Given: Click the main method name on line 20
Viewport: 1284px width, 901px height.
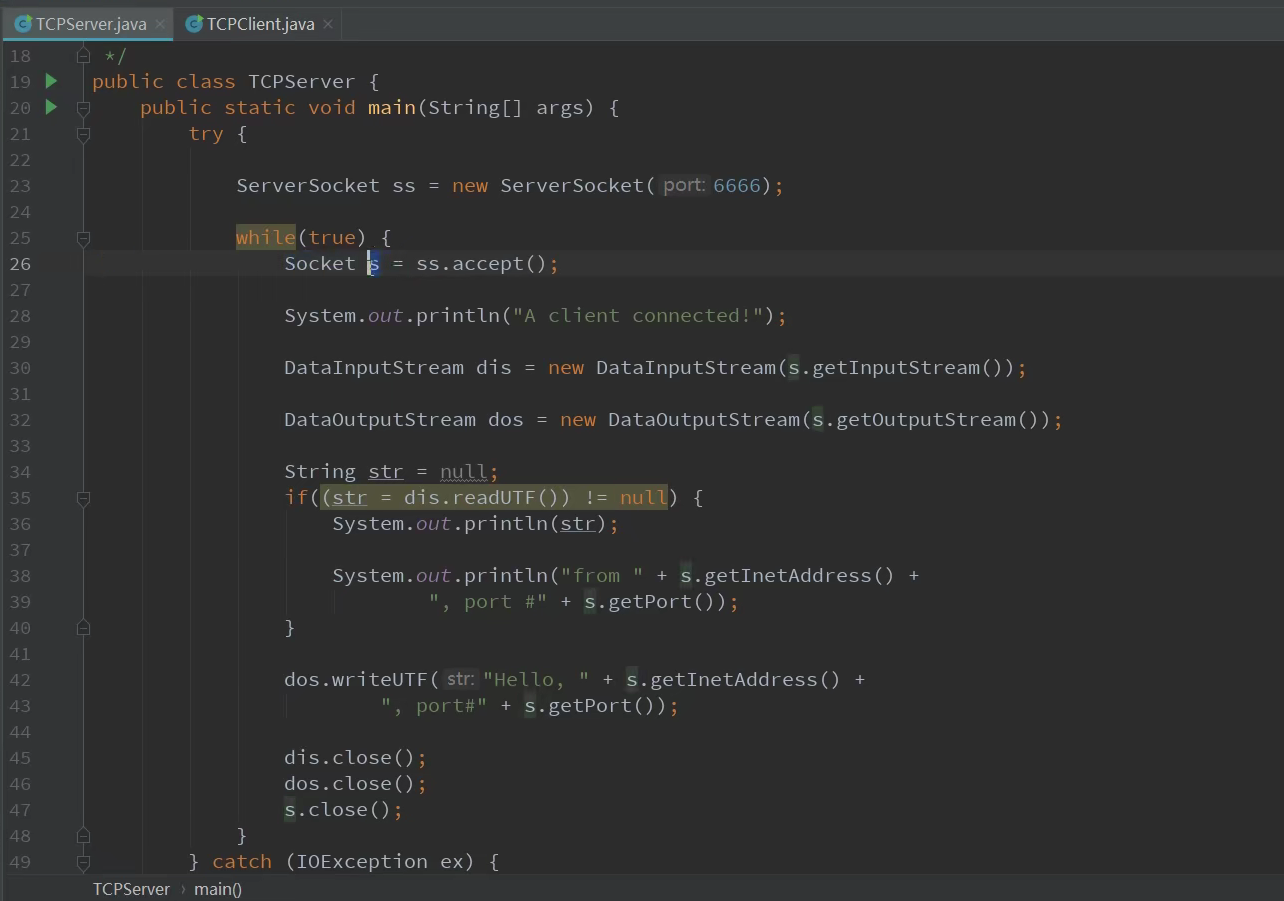Looking at the screenshot, I should click(x=392, y=107).
